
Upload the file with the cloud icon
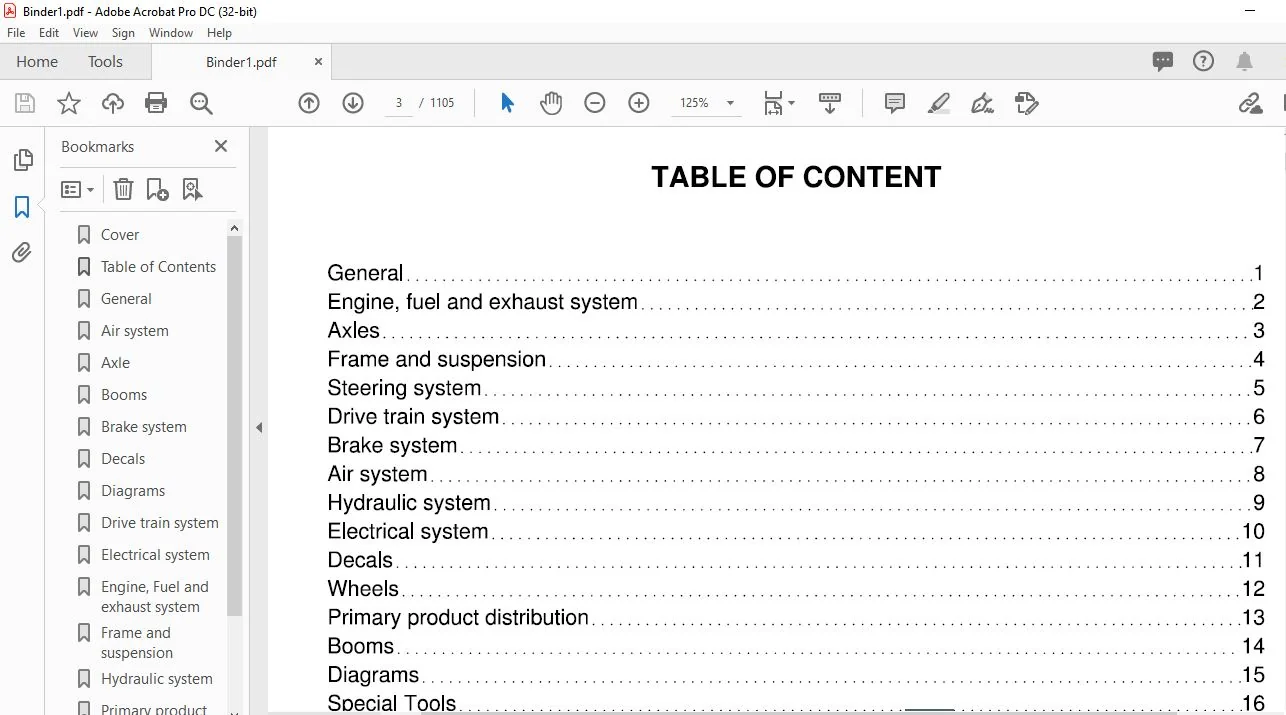coord(113,103)
